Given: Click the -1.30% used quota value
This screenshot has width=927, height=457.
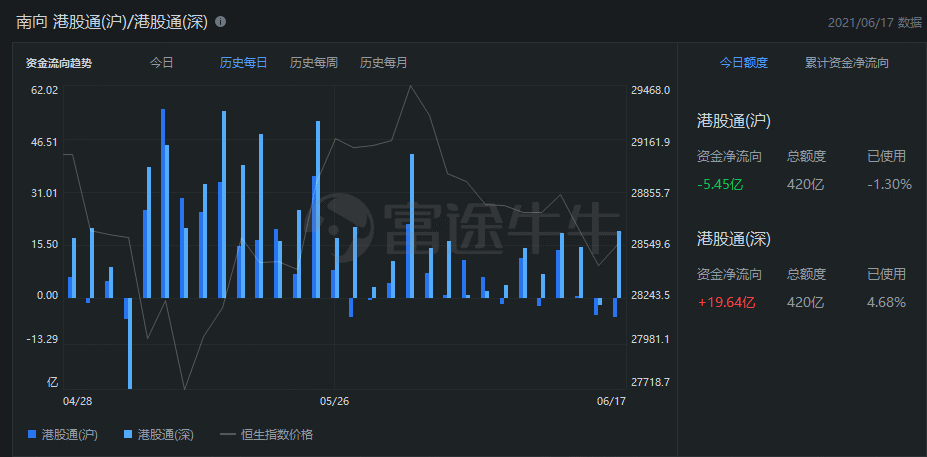Looking at the screenshot, I should 889,184.
